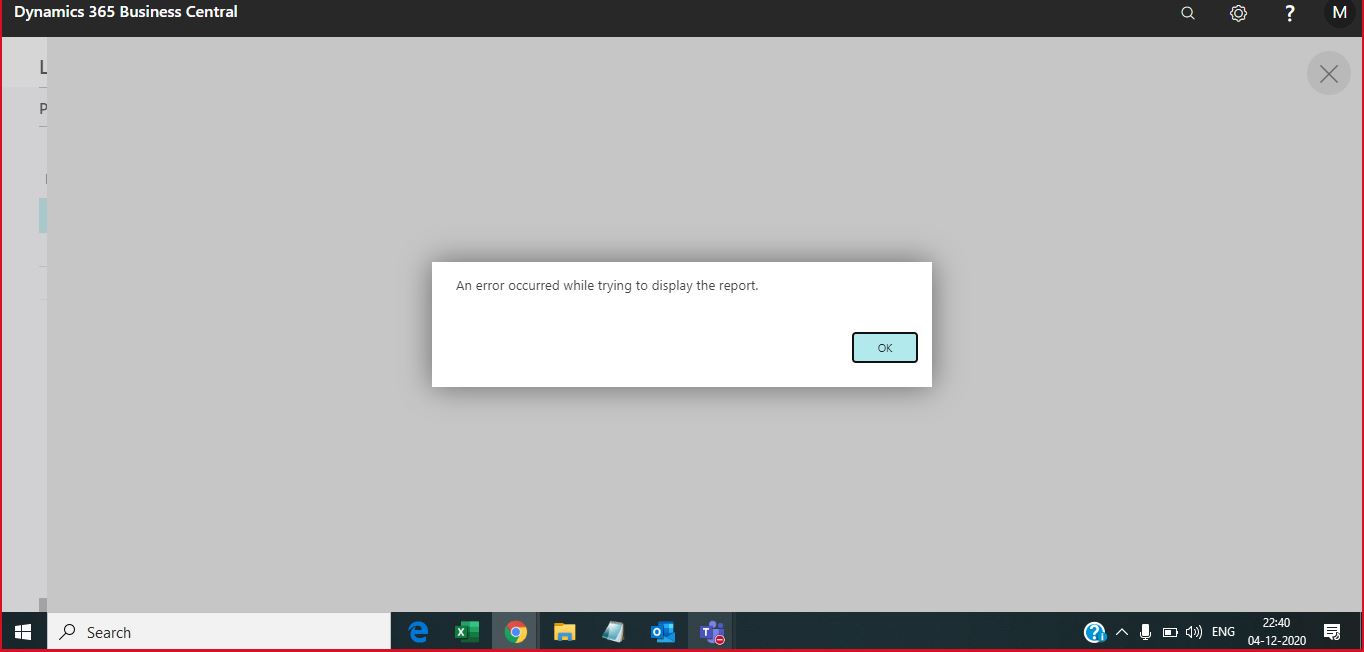Open the ENG language switcher
This screenshot has height=652, width=1364.
coord(1222,631)
